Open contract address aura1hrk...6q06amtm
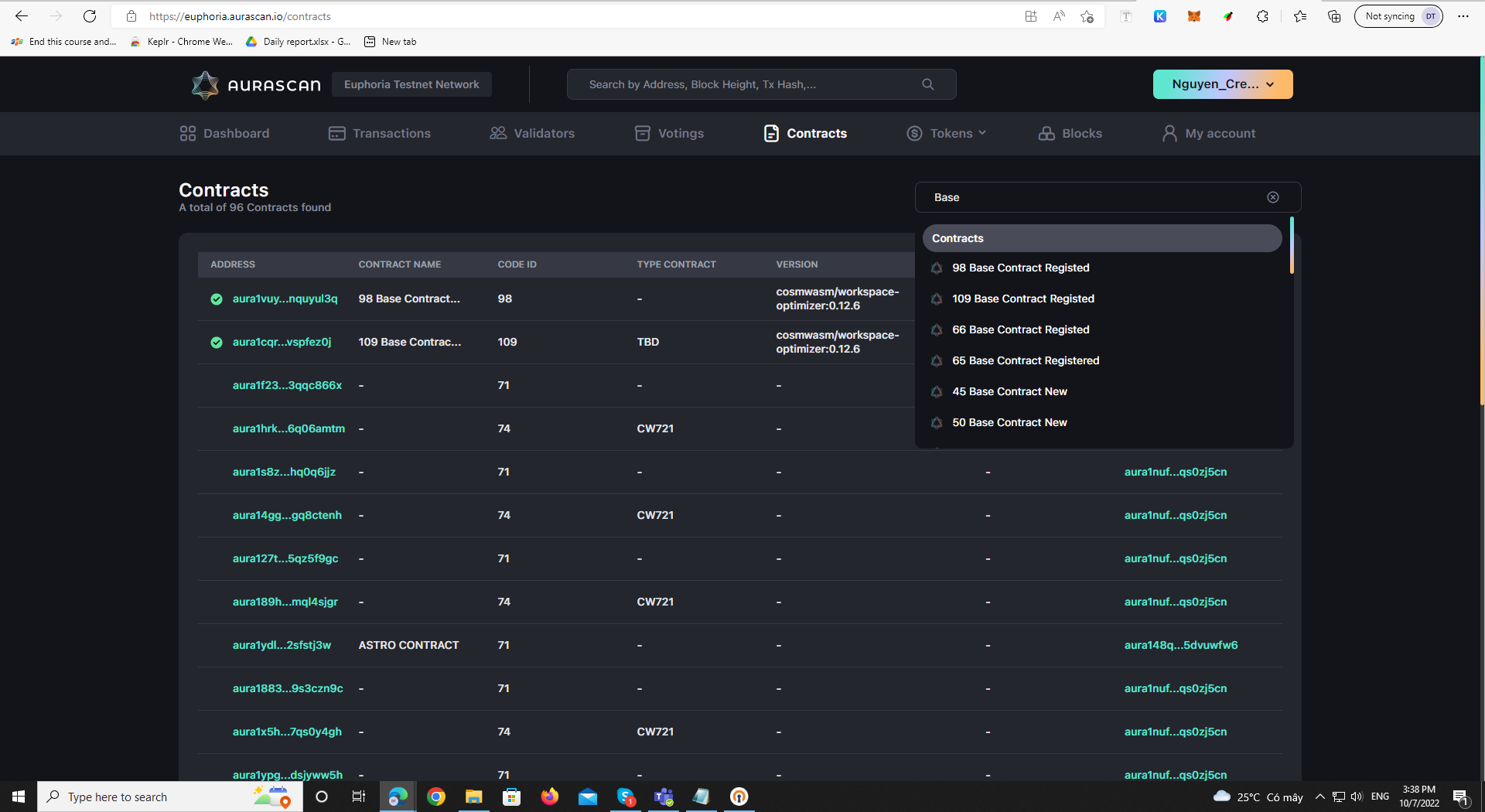 288,428
